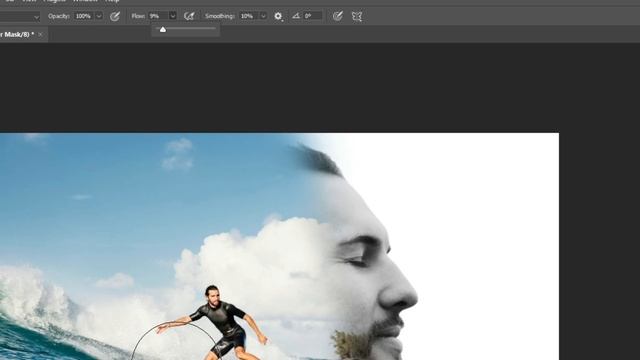Open symmetry paint butterfly options
Screen dimensions: 640x360
[357, 16]
